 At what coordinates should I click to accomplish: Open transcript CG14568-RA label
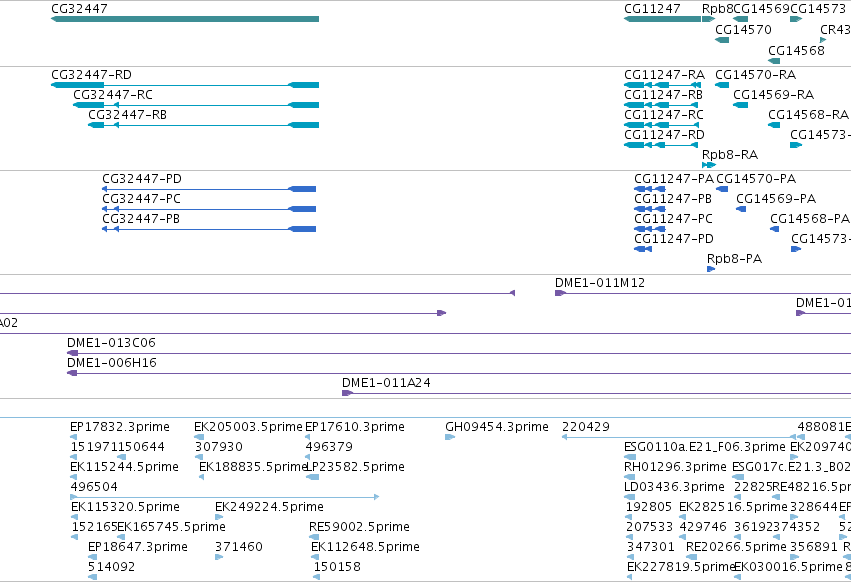click(808, 115)
